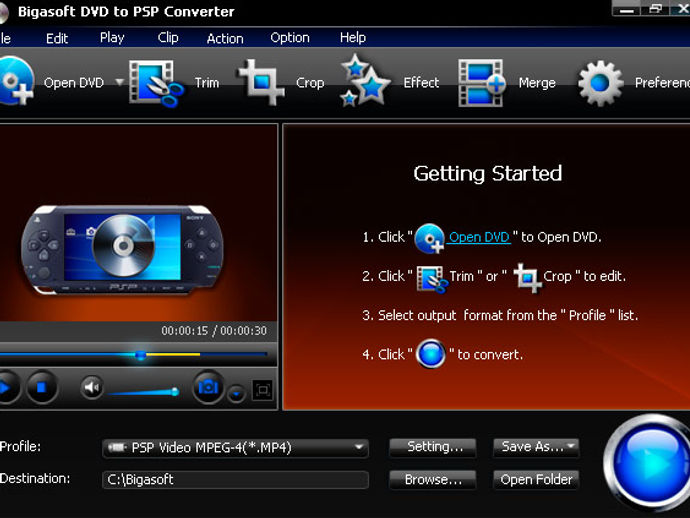Click the Merge toolbar label
Viewport: 690px width, 518px height.
pos(537,83)
